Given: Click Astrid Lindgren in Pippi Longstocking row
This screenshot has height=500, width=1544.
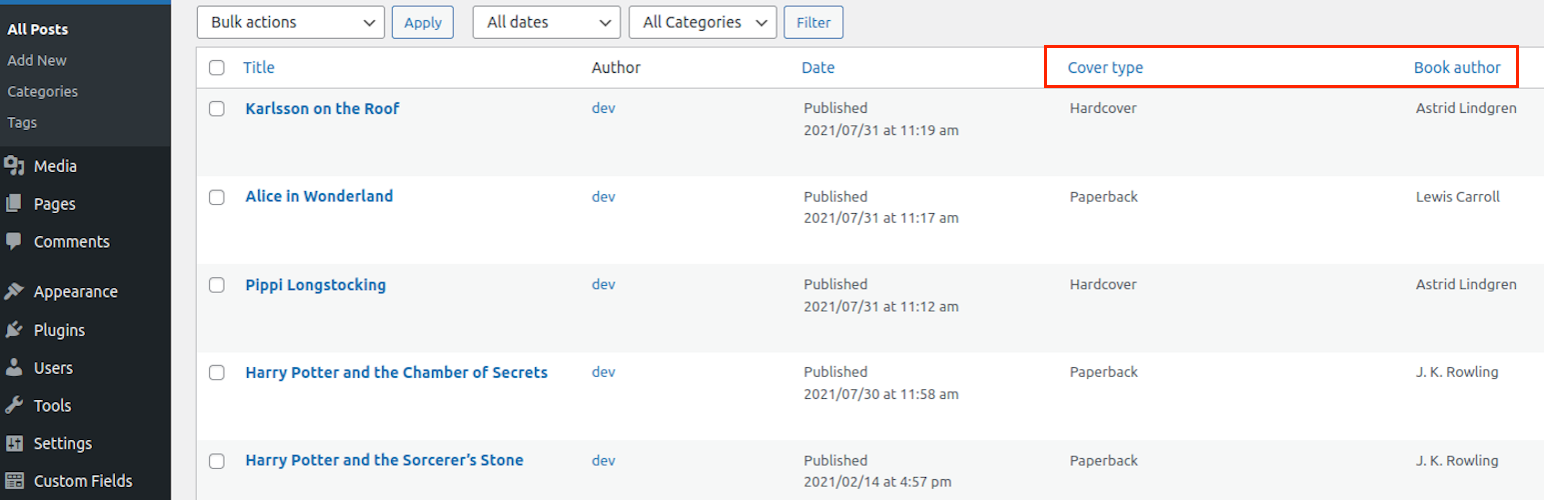Looking at the screenshot, I should 1466,285.
